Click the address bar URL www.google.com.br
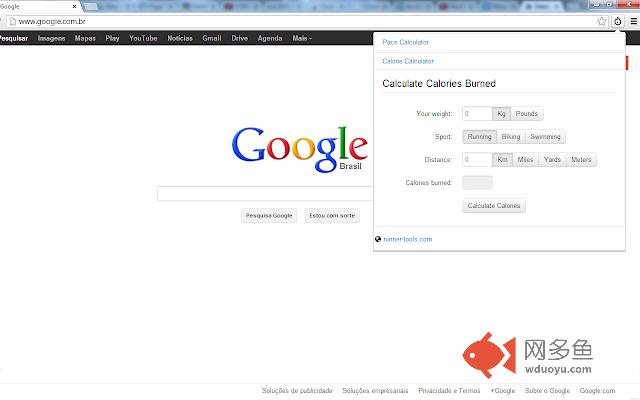The width and height of the screenshot is (640, 400). (x=52, y=21)
